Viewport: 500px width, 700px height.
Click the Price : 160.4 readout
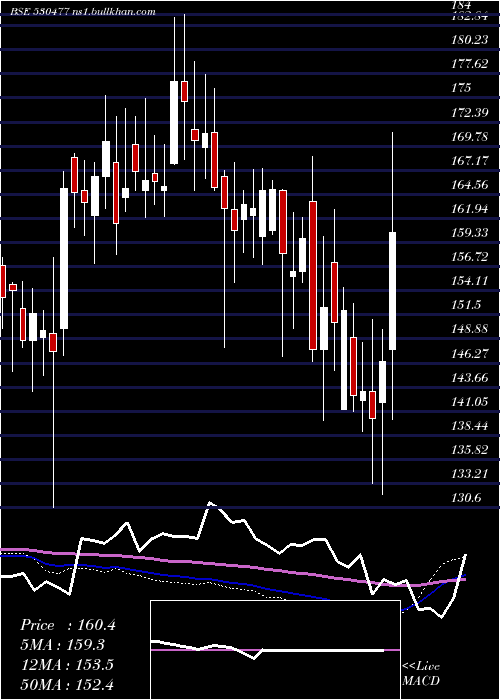(68, 625)
